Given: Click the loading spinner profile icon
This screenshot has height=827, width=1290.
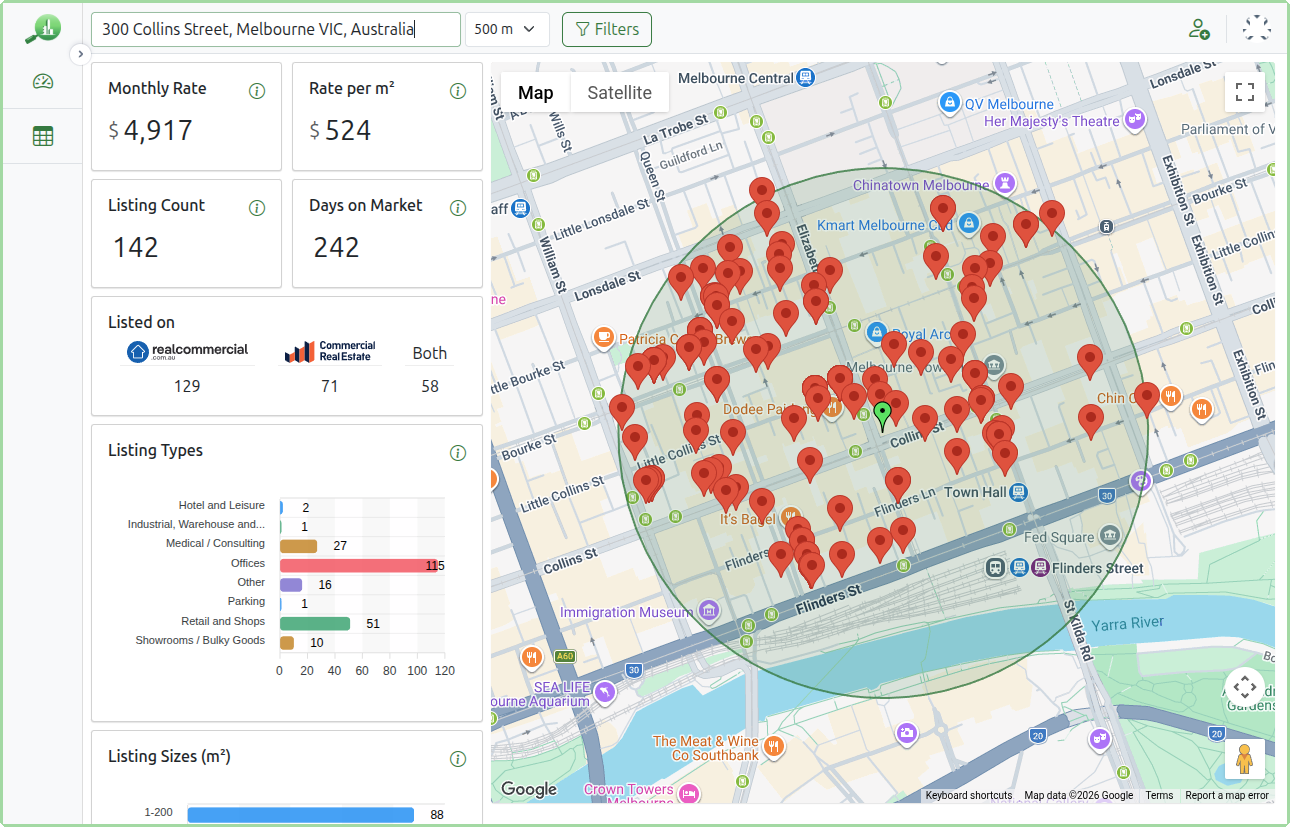Looking at the screenshot, I should tap(1256, 28).
